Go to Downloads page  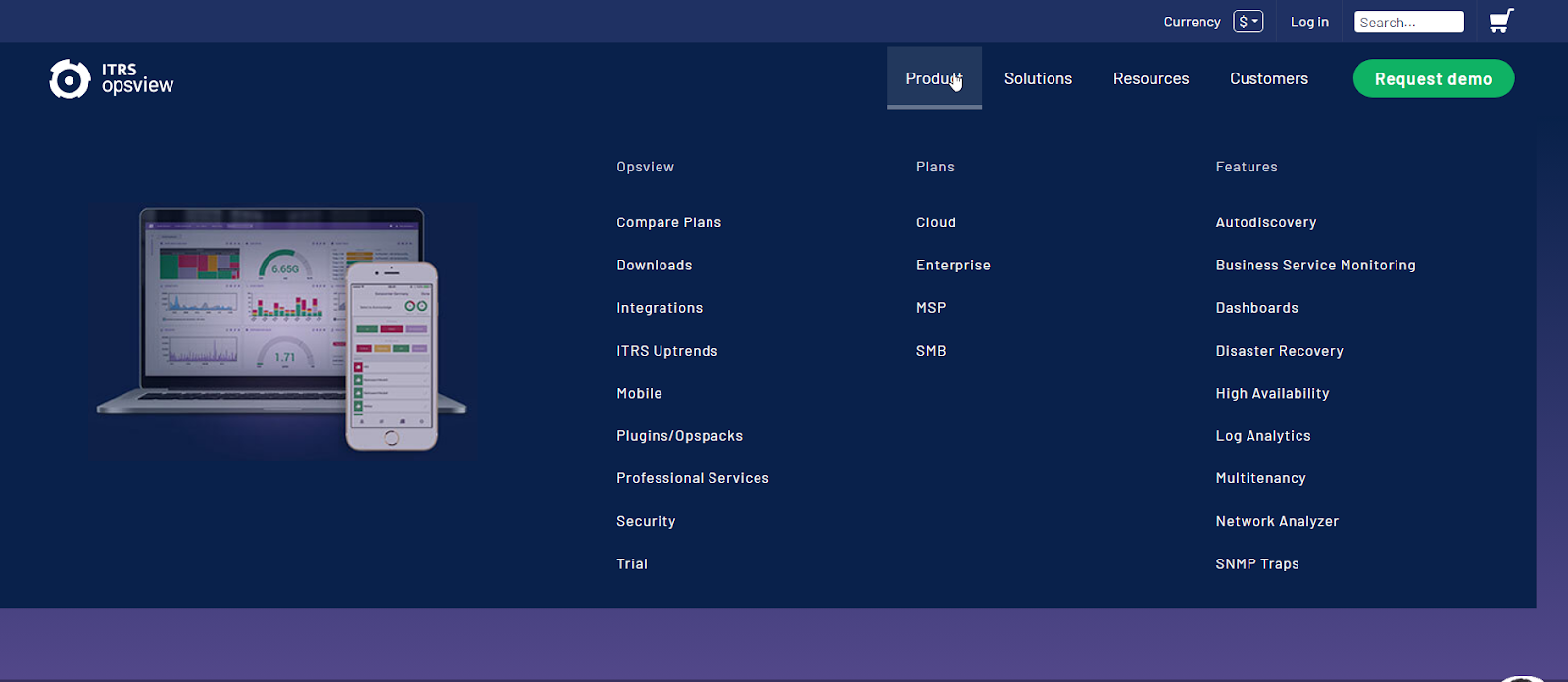click(655, 265)
